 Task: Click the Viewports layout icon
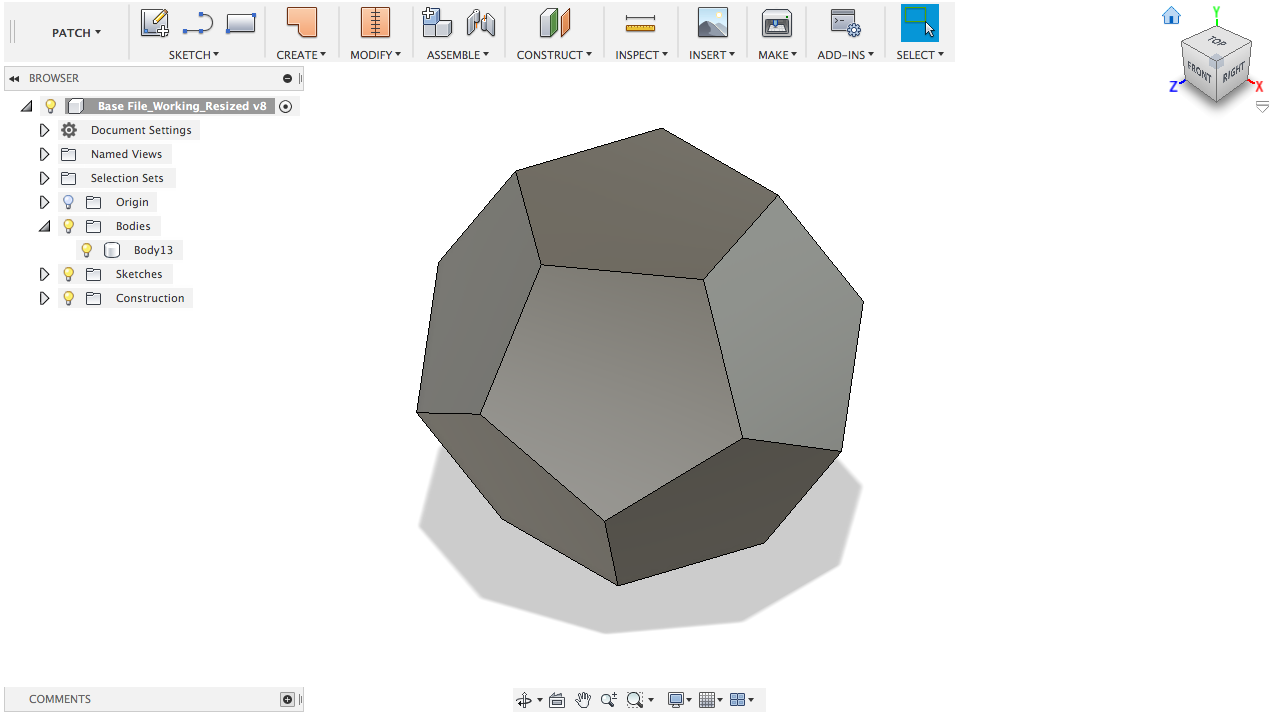click(x=738, y=700)
